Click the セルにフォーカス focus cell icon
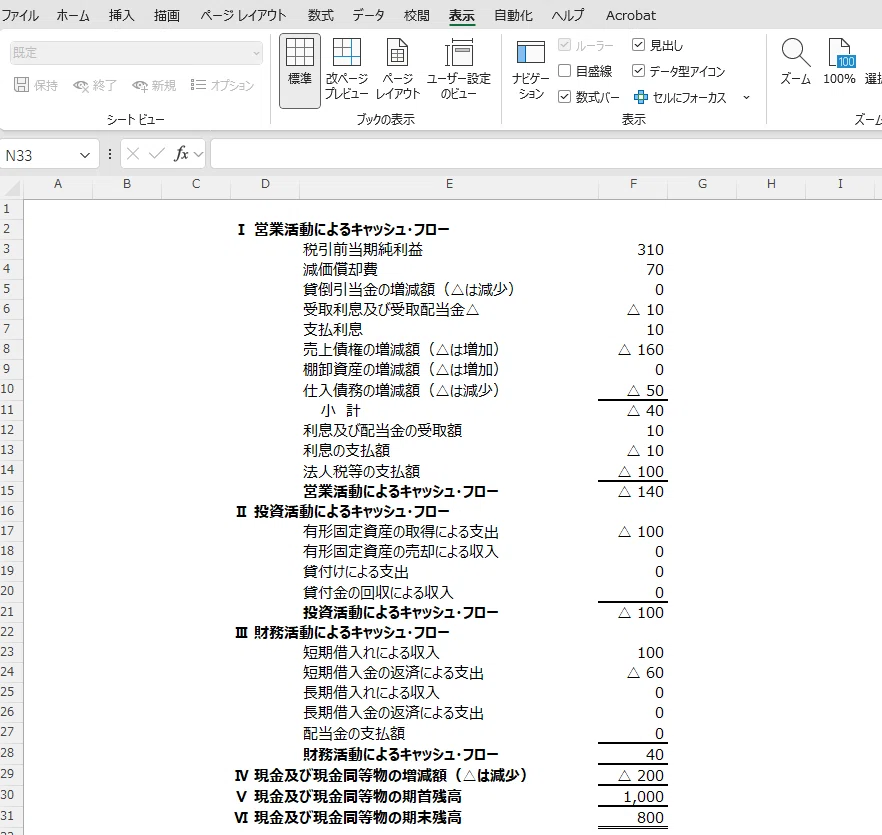 click(640, 97)
